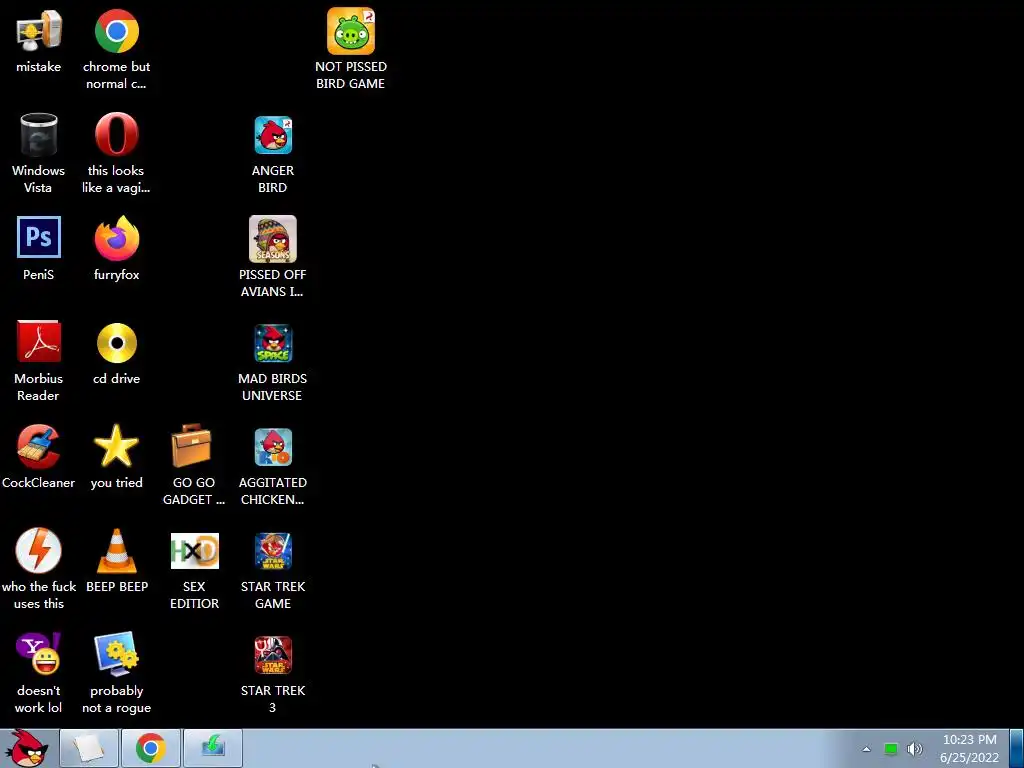
Task: Open the MAD BIRDS UNIVERSE Space icon
Action: click(273, 343)
